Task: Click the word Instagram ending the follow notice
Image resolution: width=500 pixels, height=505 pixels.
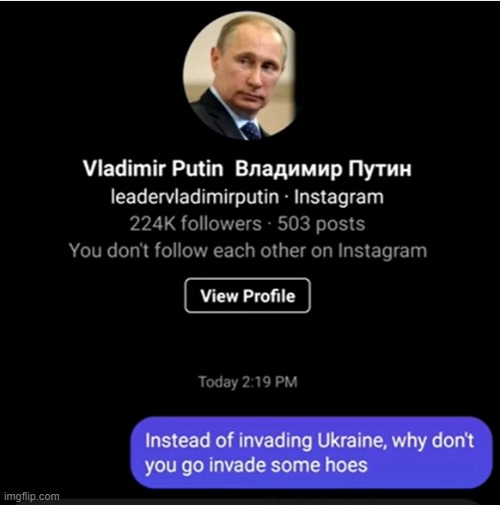Action: click(382, 251)
